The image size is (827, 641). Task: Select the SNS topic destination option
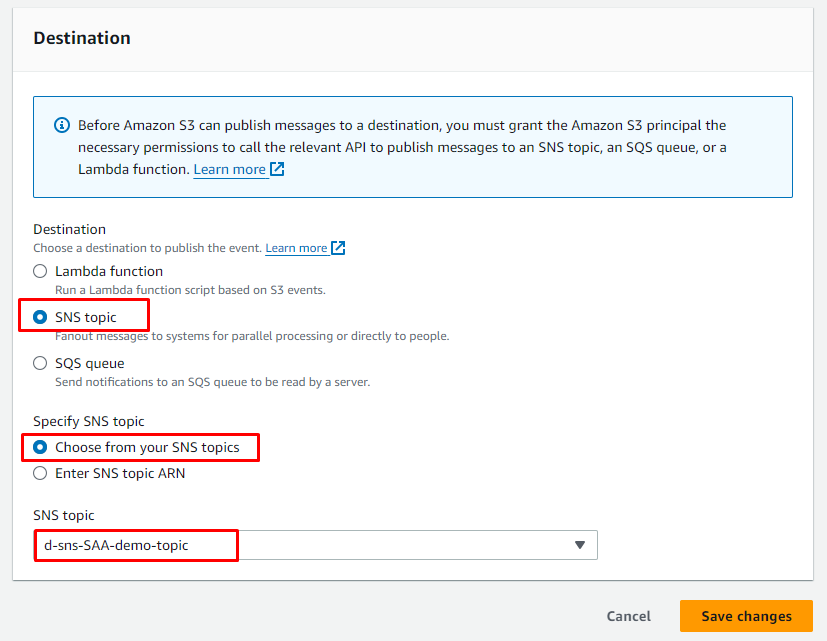(x=40, y=317)
